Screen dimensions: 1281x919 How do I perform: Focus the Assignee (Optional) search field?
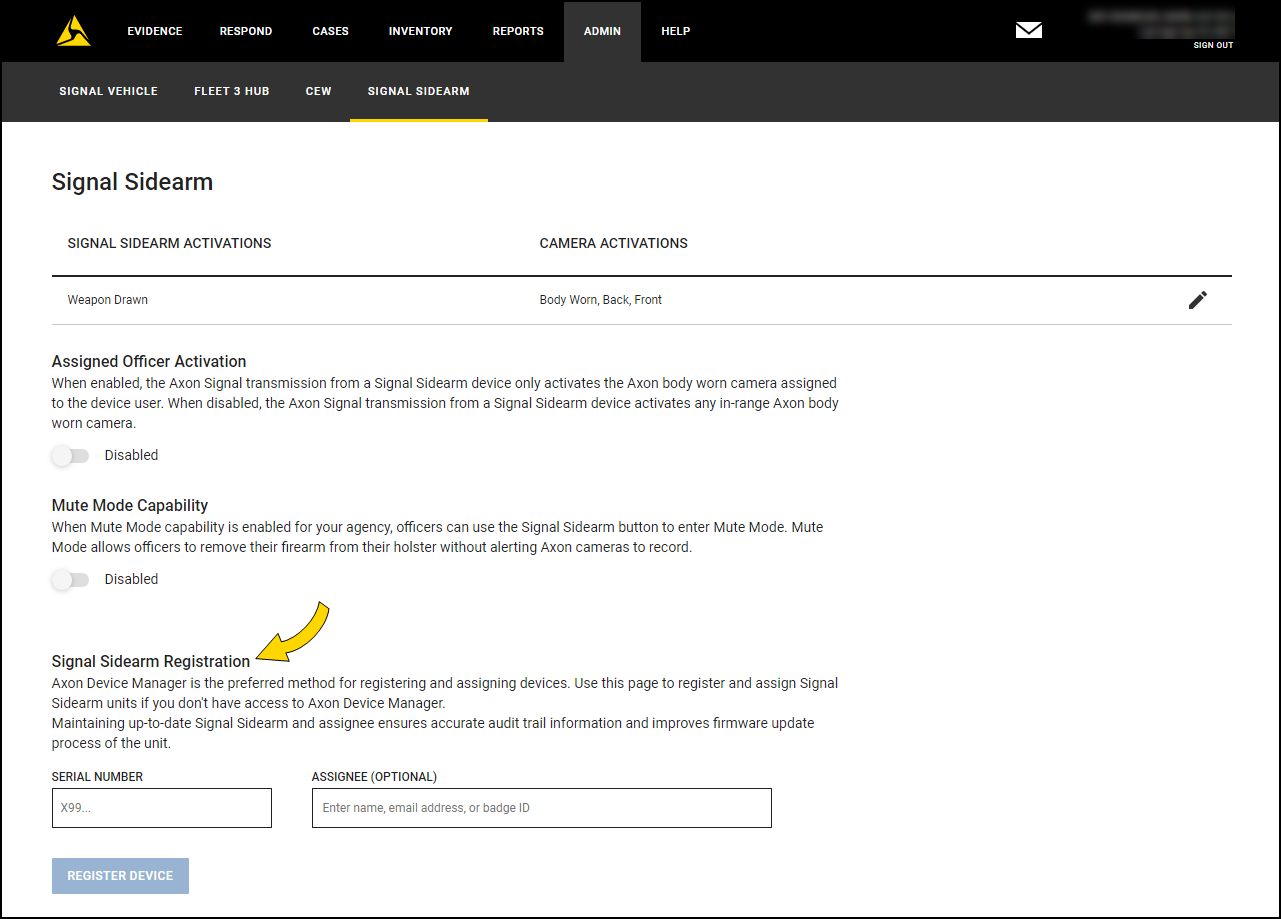[x=541, y=808]
